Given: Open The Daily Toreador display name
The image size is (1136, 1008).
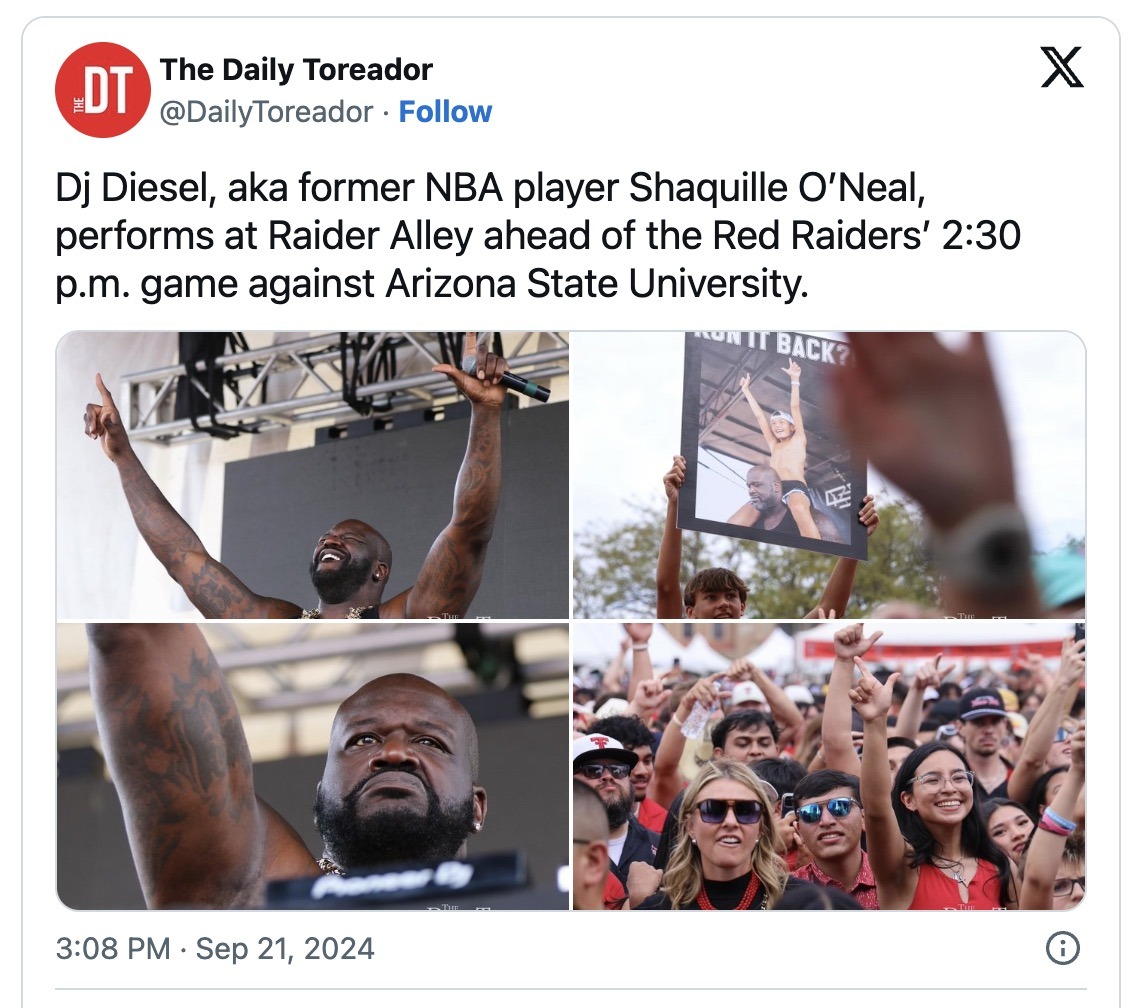Looking at the screenshot, I should (x=296, y=70).
